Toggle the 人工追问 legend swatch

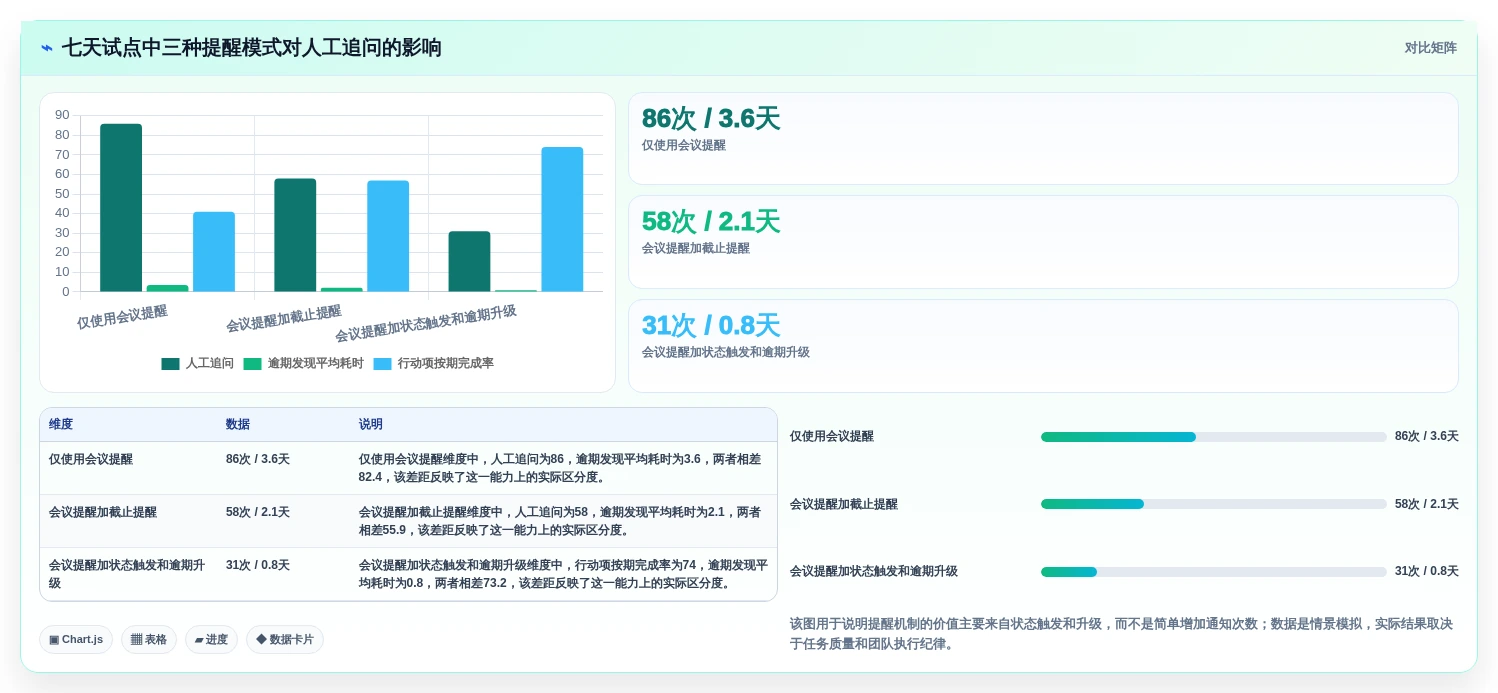[170, 364]
